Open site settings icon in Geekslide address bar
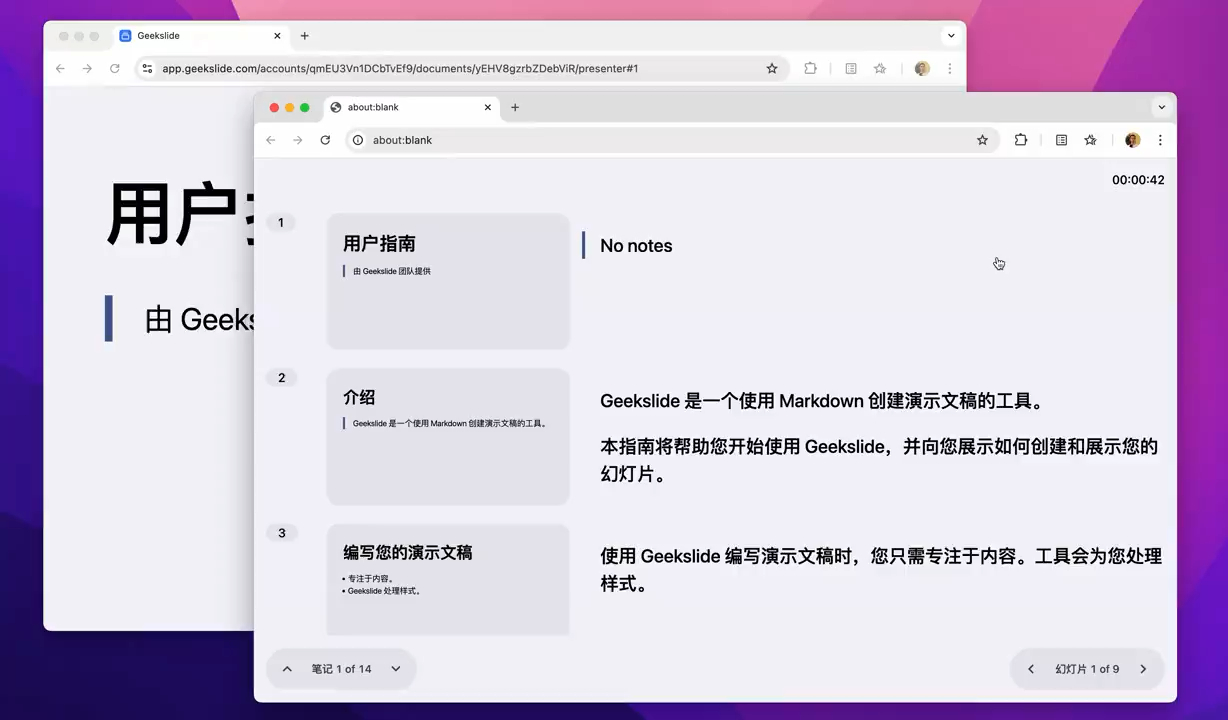 point(147,69)
